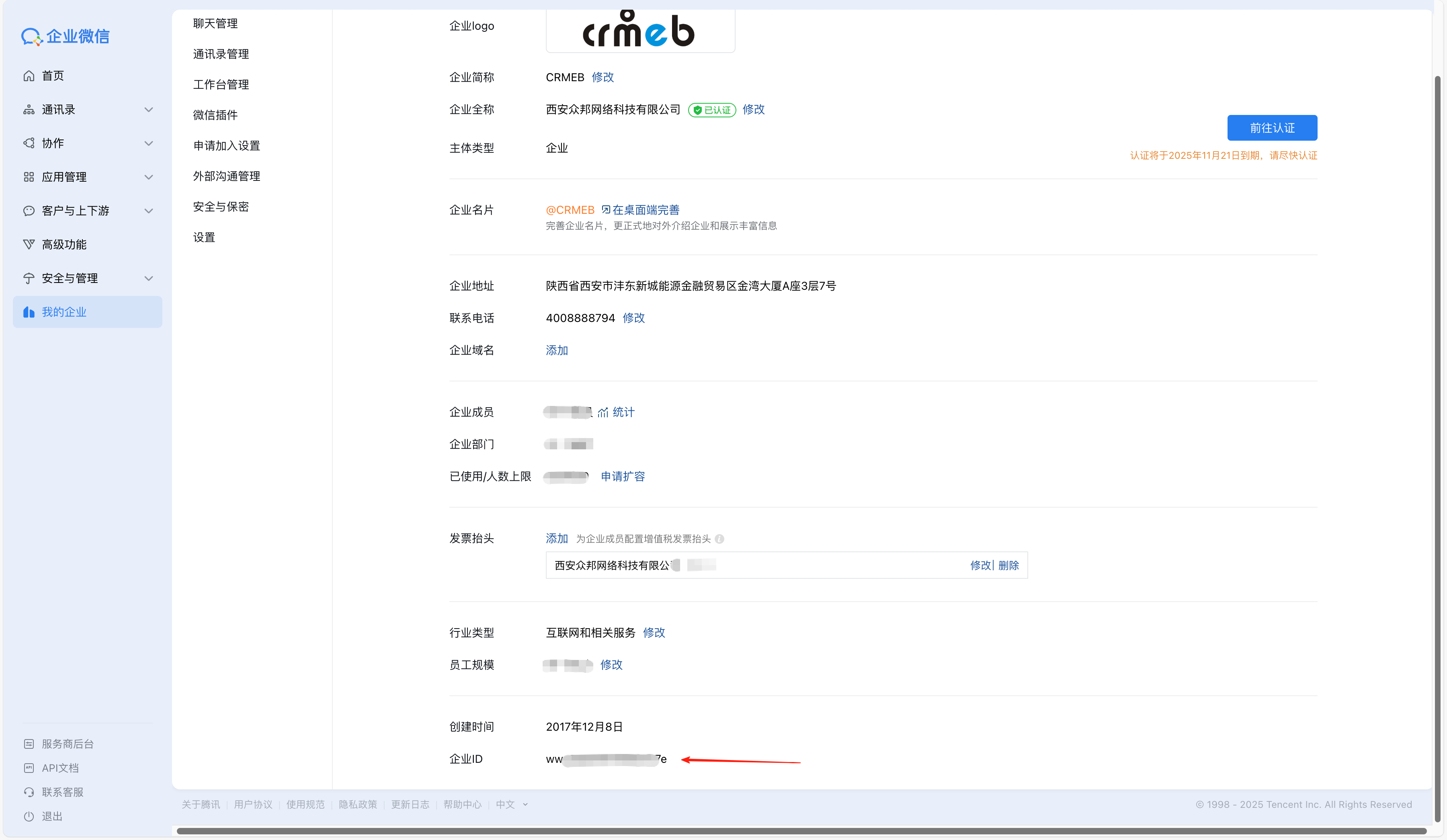The width and height of the screenshot is (1447, 840).
Task: Expand the 通讯录 sidebar chevron
Action: click(149, 110)
